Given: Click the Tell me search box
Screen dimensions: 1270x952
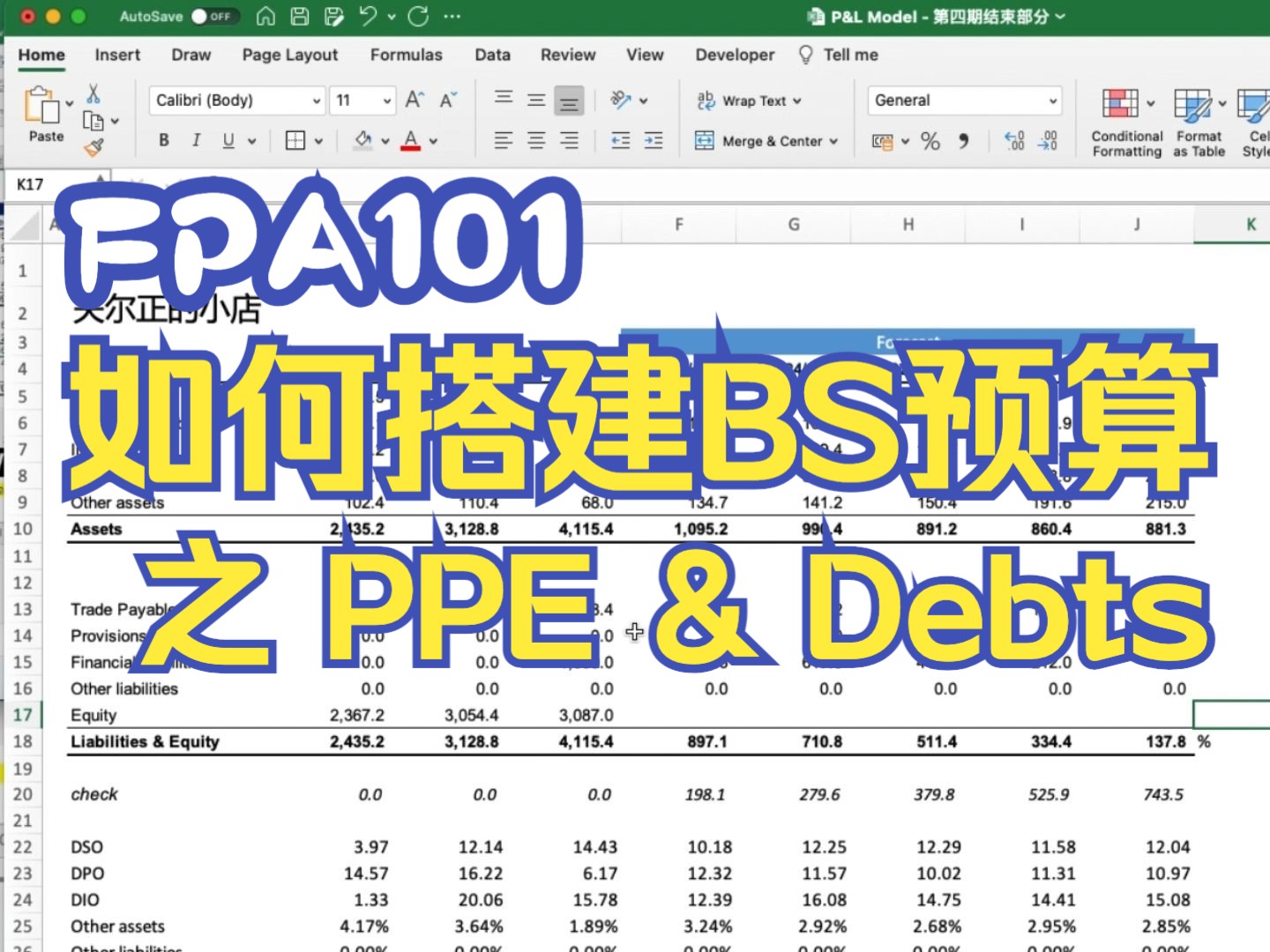Looking at the screenshot, I should [x=839, y=55].
